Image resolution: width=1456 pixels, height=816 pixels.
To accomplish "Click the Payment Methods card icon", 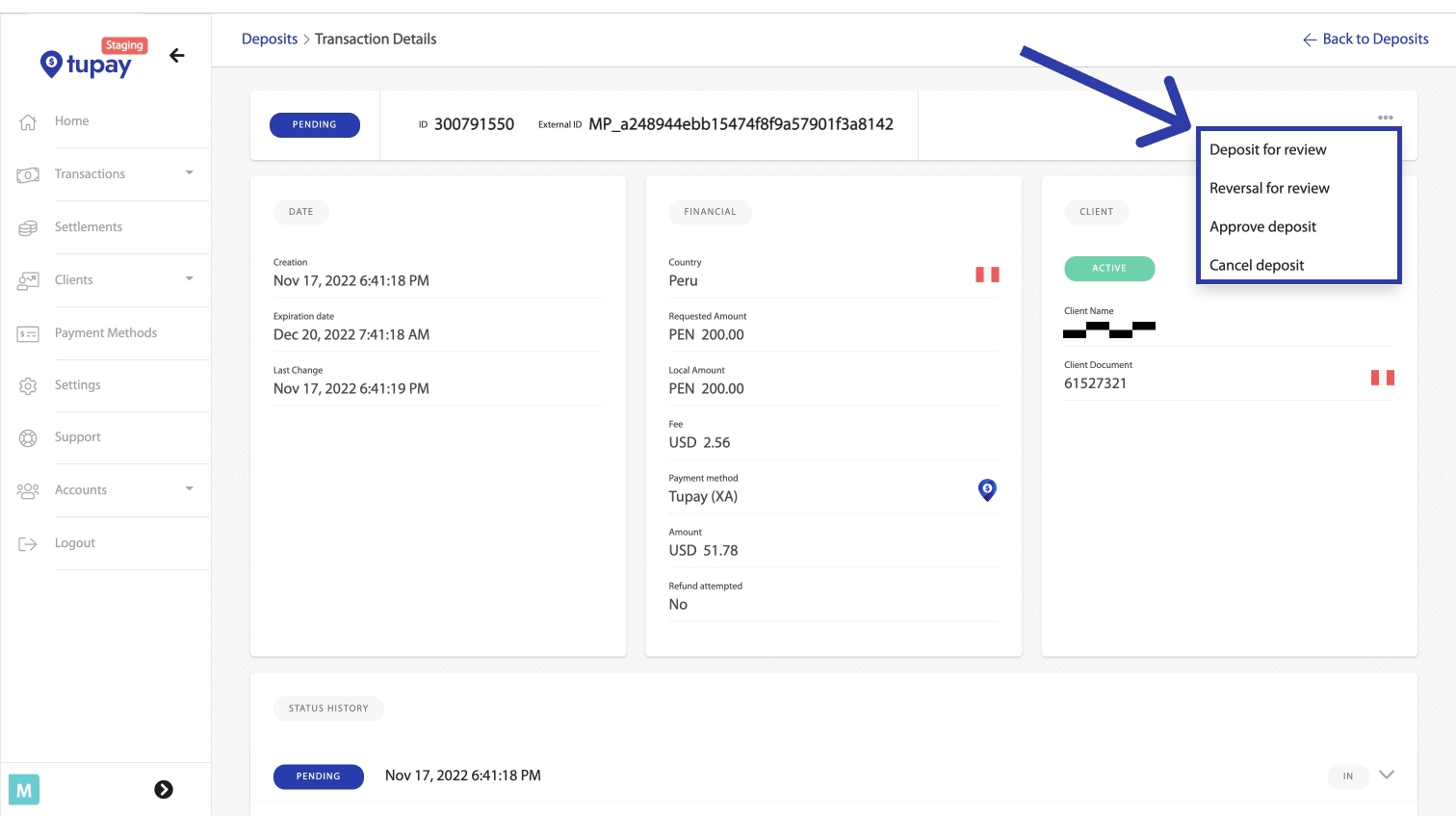I will click(28, 334).
